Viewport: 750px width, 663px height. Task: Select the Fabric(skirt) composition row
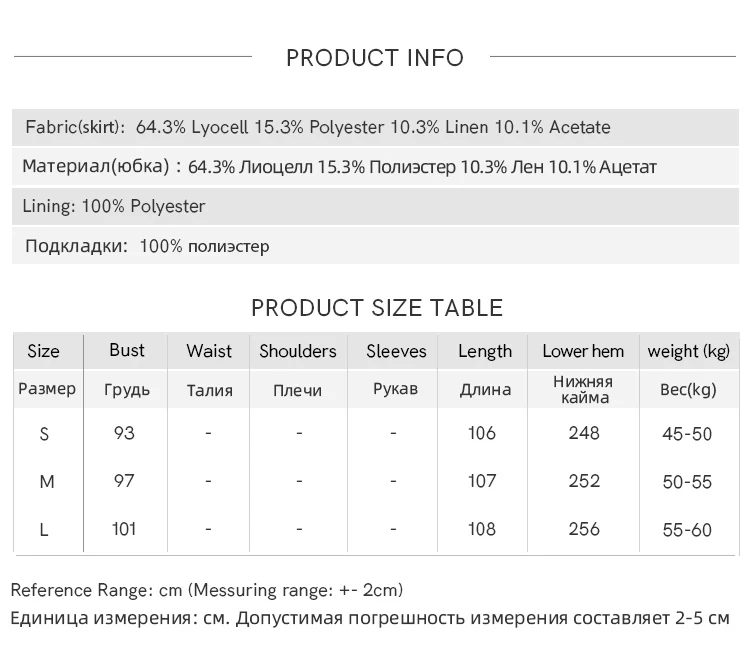tap(317, 128)
